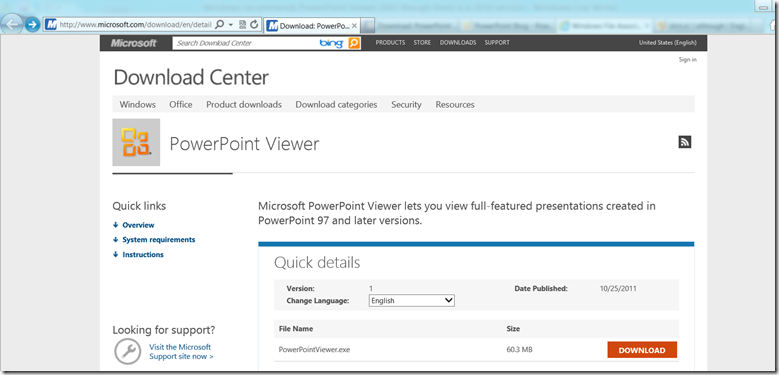Click the site favicon in address bar
Image resolution: width=779 pixels, height=375 pixels.
click(x=51, y=24)
